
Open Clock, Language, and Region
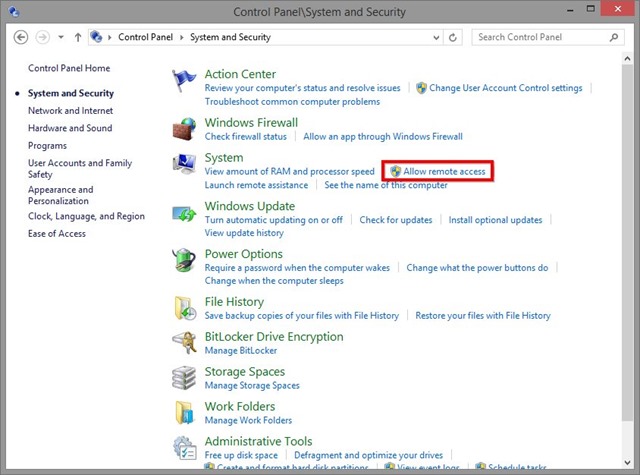pyautogui.click(x=86, y=216)
